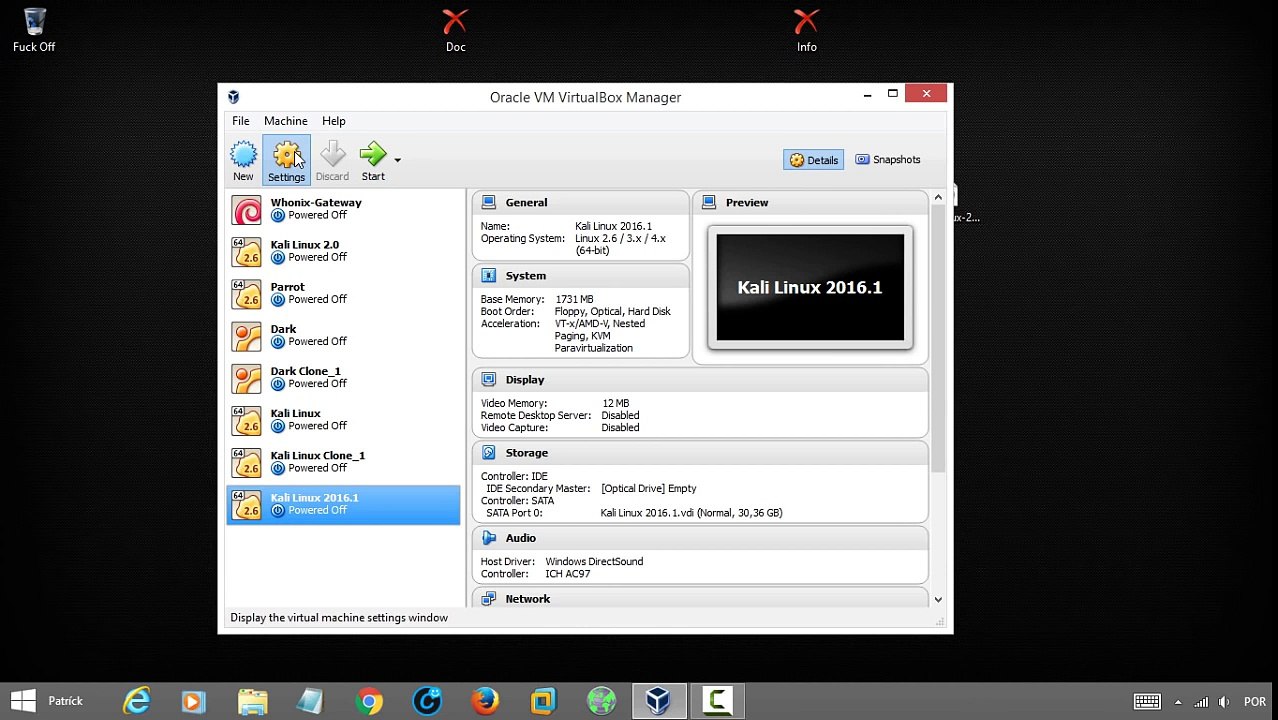
Task: Select the Whonix-Gateway virtual machine
Action: 343,209
